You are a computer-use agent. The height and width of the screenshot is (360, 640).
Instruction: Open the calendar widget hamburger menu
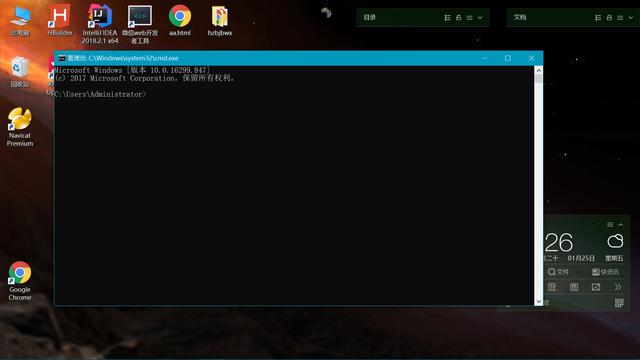click(x=610, y=224)
